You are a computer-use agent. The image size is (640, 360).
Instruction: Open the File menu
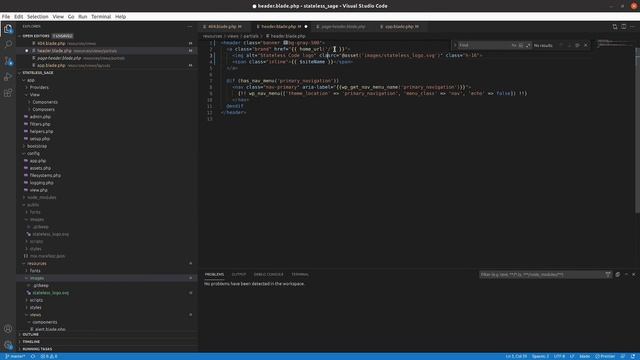6,17
